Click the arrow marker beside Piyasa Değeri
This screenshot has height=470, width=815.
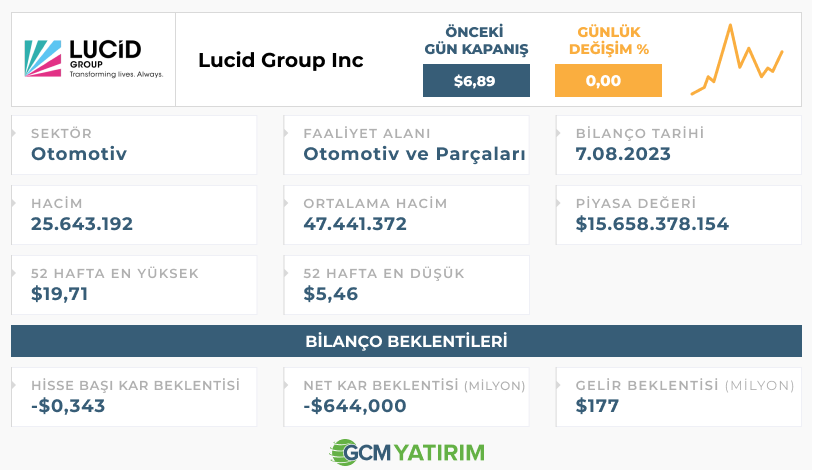[x=558, y=203]
